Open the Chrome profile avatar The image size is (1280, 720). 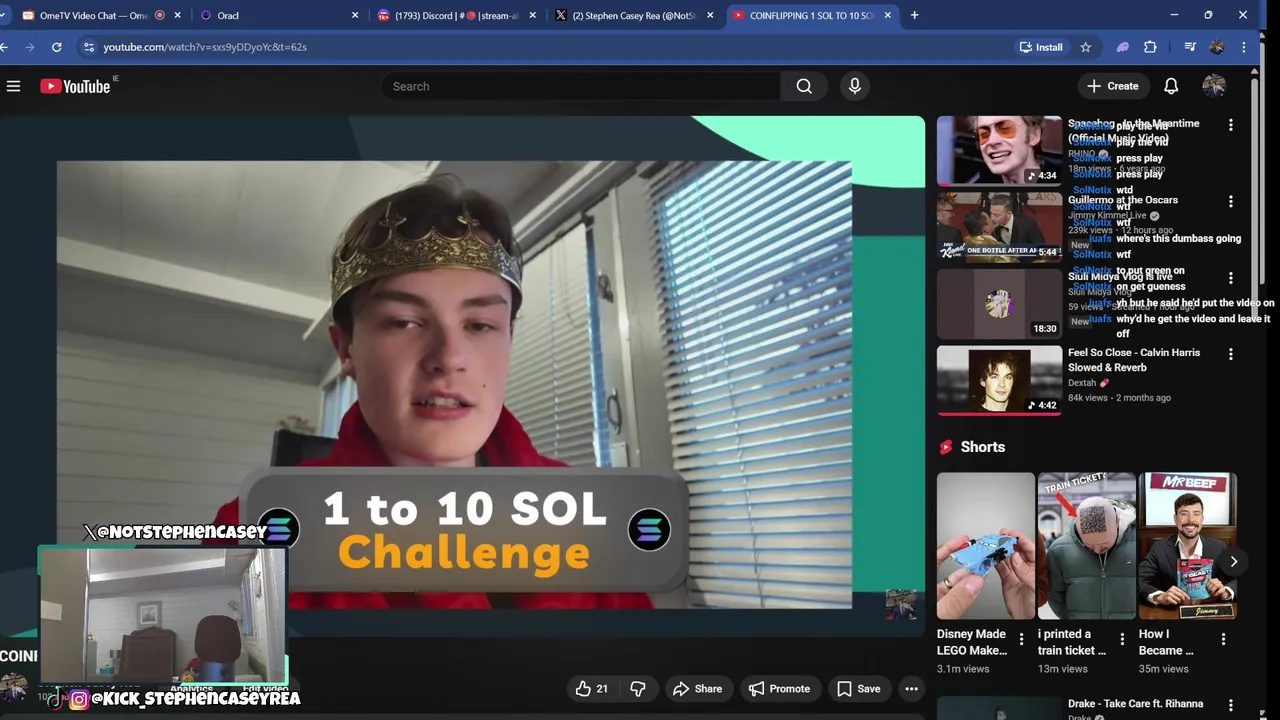pyautogui.click(x=1217, y=47)
